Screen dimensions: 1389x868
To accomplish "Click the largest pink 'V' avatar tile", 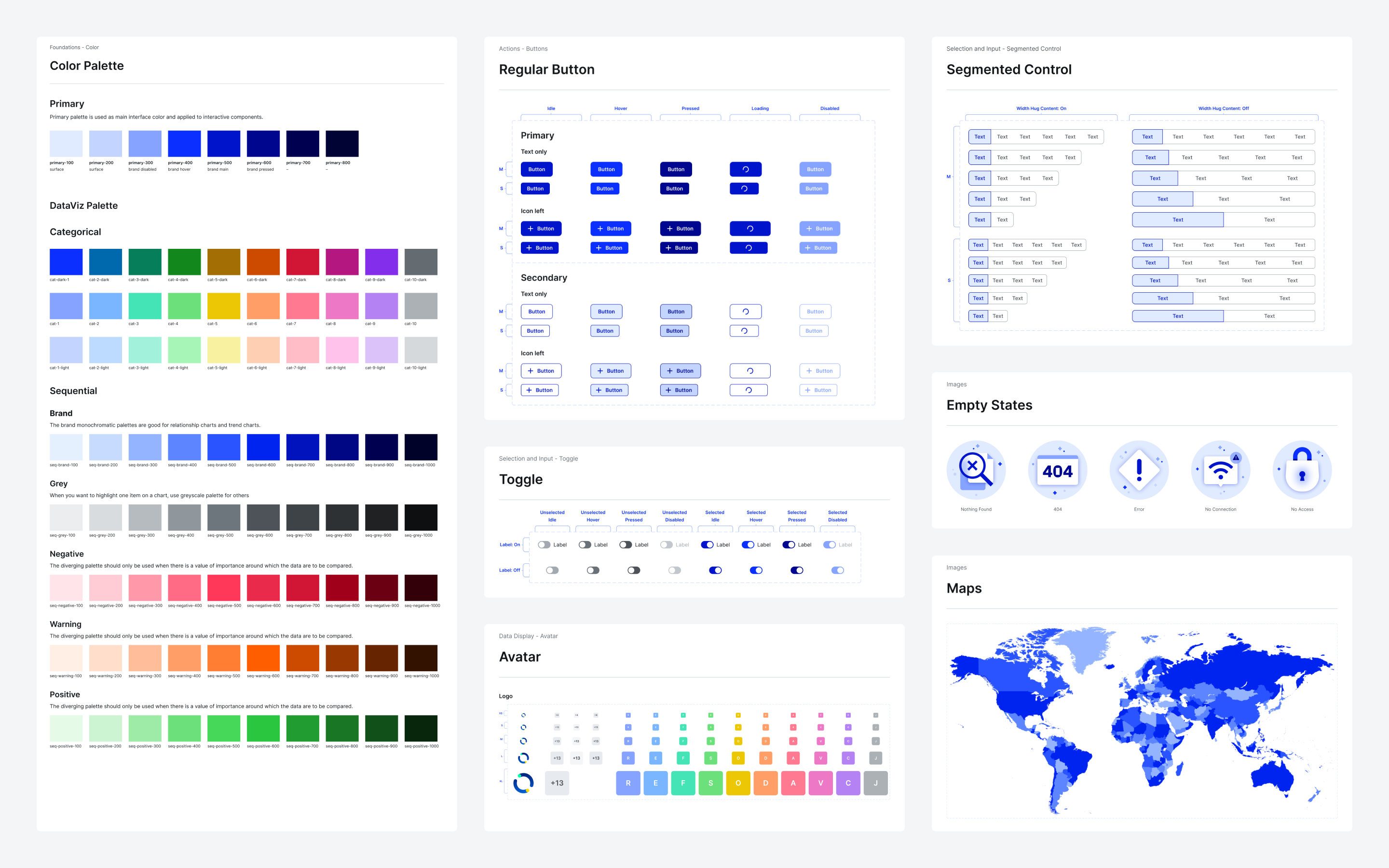I will point(820,783).
